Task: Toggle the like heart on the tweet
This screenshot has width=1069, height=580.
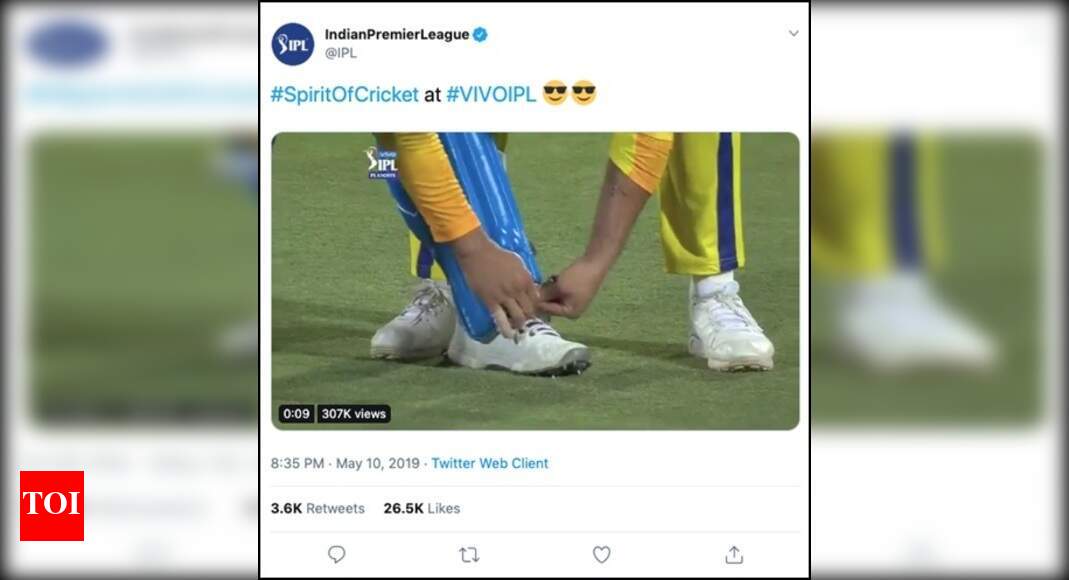Action: coord(601,554)
